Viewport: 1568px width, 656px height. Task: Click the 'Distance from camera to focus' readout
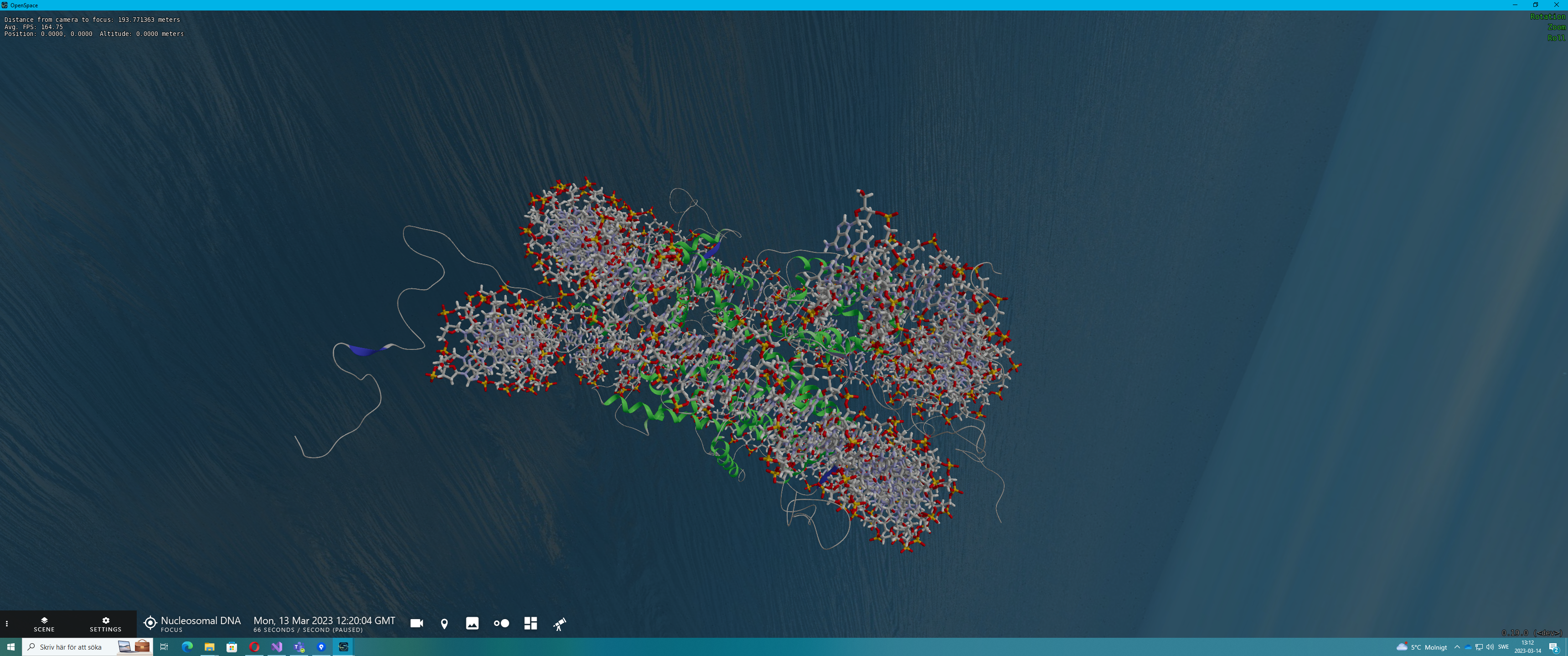(x=92, y=20)
